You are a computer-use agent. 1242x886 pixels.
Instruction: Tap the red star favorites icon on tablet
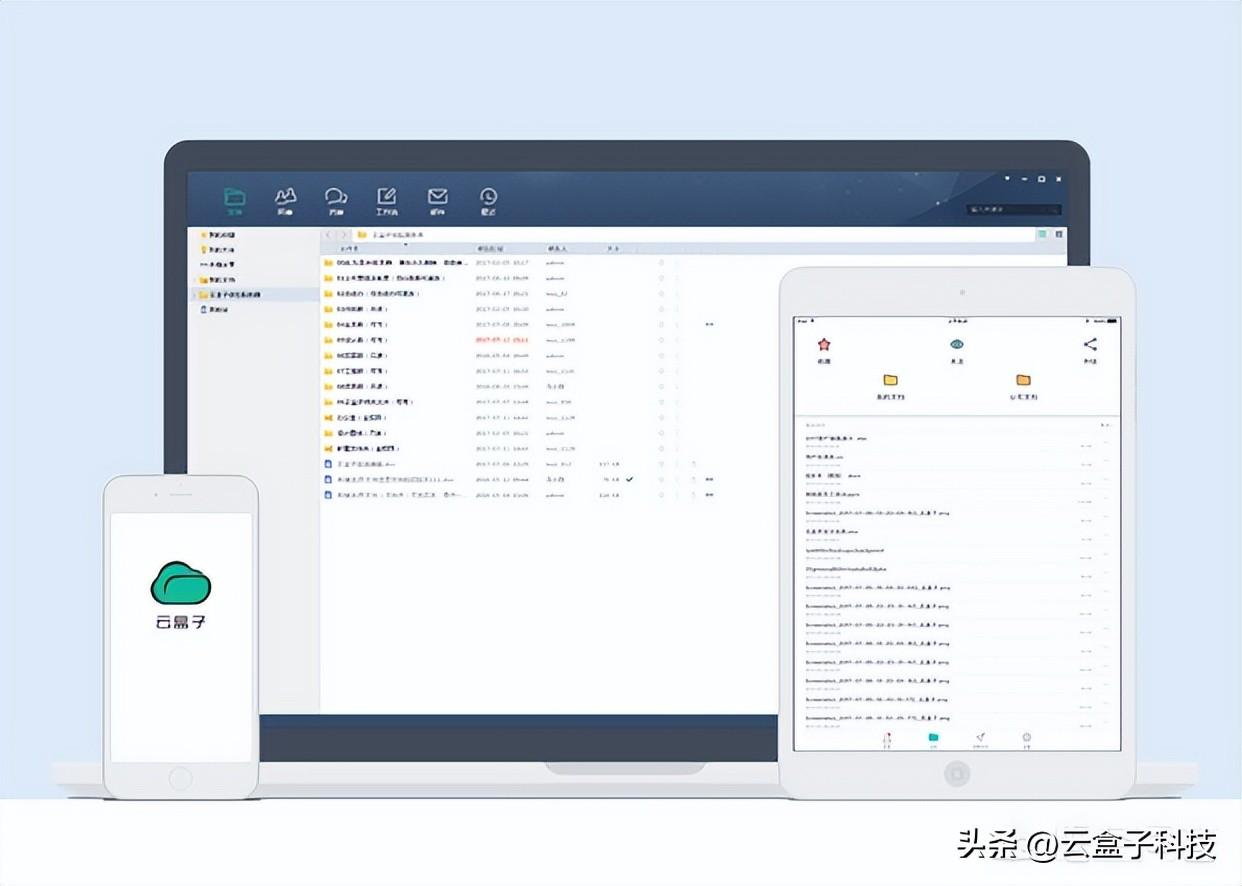coord(824,345)
